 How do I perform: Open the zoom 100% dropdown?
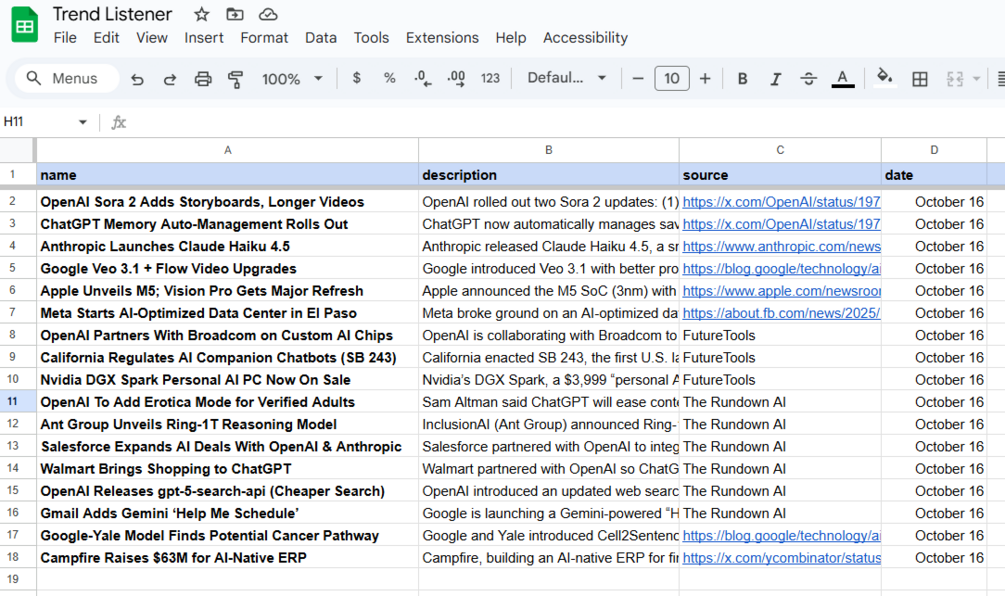[292, 79]
